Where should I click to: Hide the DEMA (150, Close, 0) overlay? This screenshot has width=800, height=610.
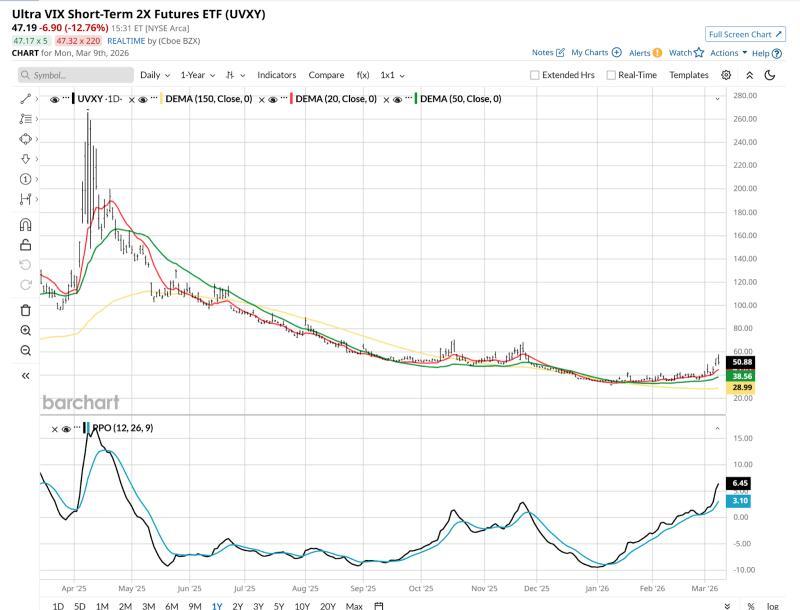pos(143,99)
